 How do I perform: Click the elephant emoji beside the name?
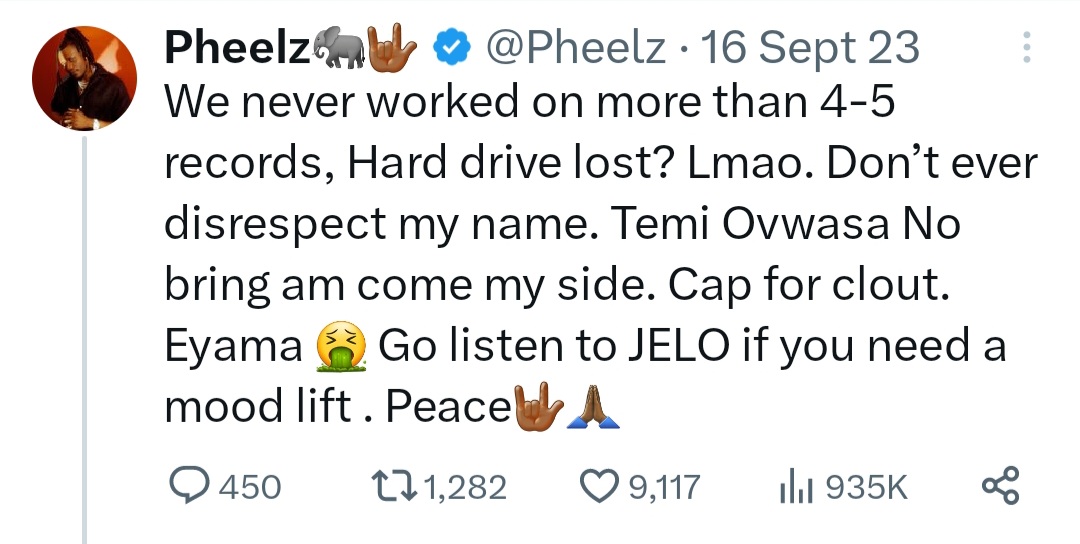[337, 46]
